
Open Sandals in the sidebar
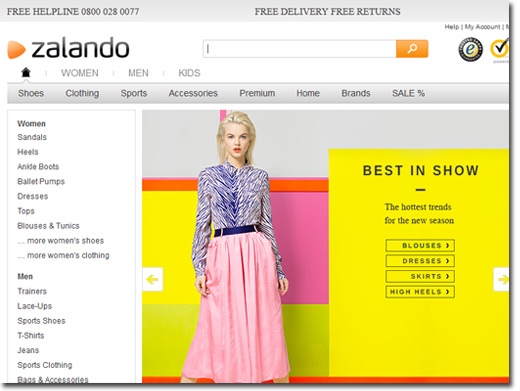coord(32,137)
